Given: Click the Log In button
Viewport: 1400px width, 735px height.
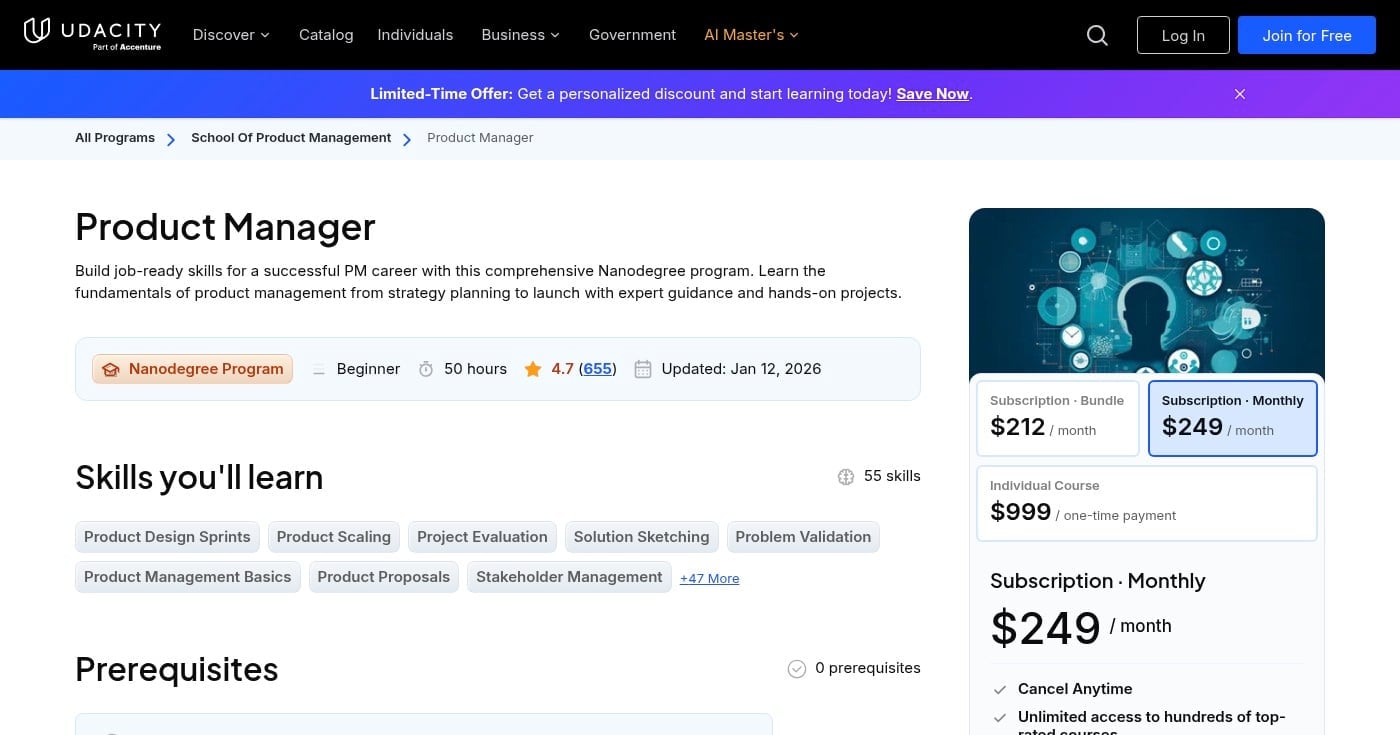Looking at the screenshot, I should click(1183, 35).
